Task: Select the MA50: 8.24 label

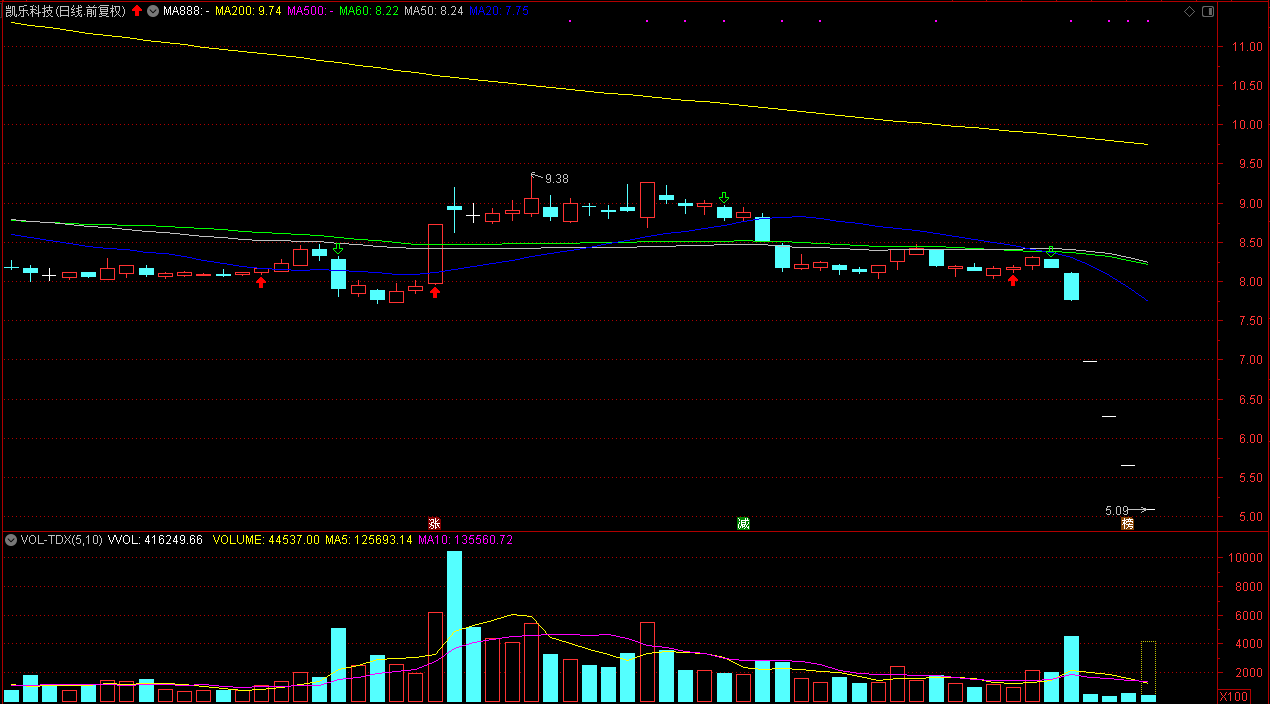Action: click(x=433, y=11)
